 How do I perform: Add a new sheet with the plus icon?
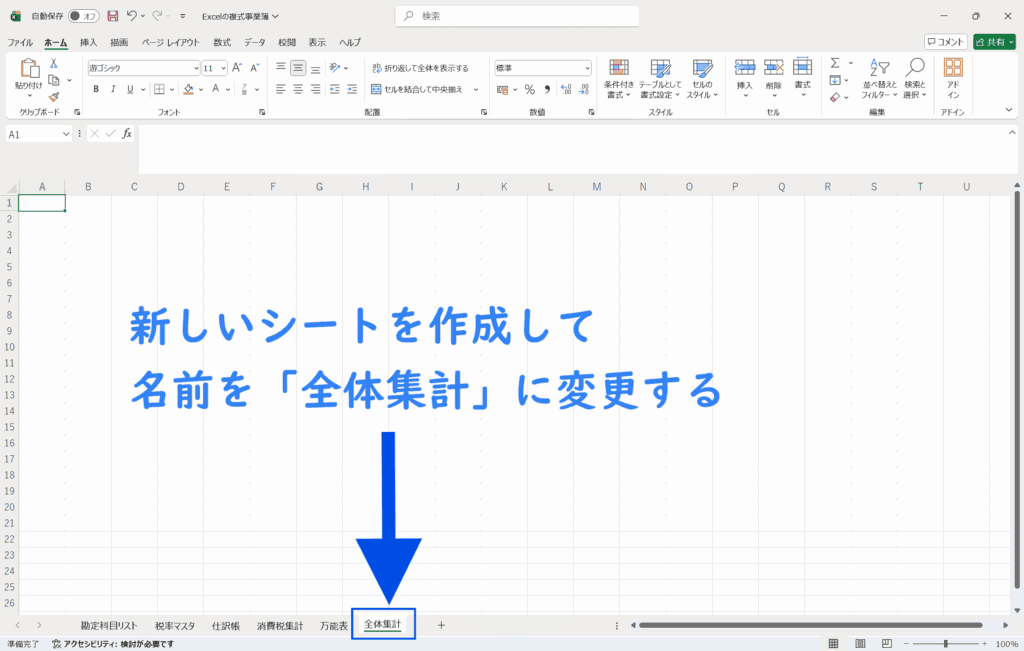pyautogui.click(x=441, y=625)
